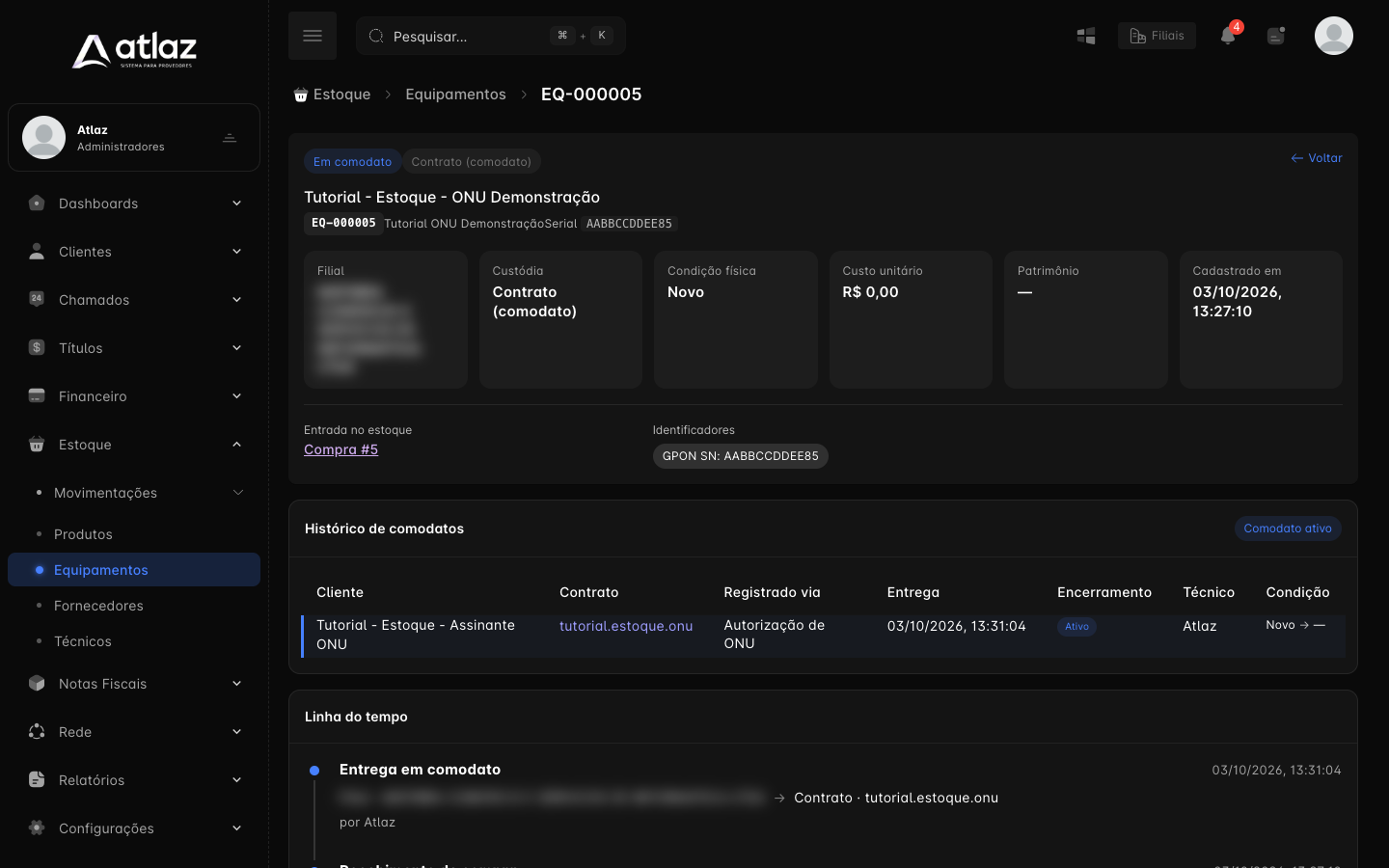Click the Comodato ativo badge
Image resolution: width=1389 pixels, height=868 pixels.
click(x=1288, y=529)
